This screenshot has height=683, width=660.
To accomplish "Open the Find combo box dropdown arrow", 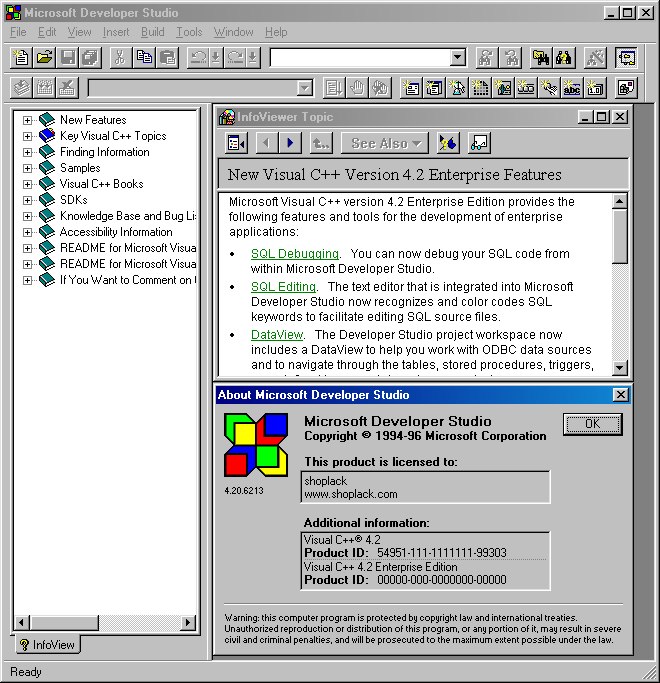I will [457, 57].
